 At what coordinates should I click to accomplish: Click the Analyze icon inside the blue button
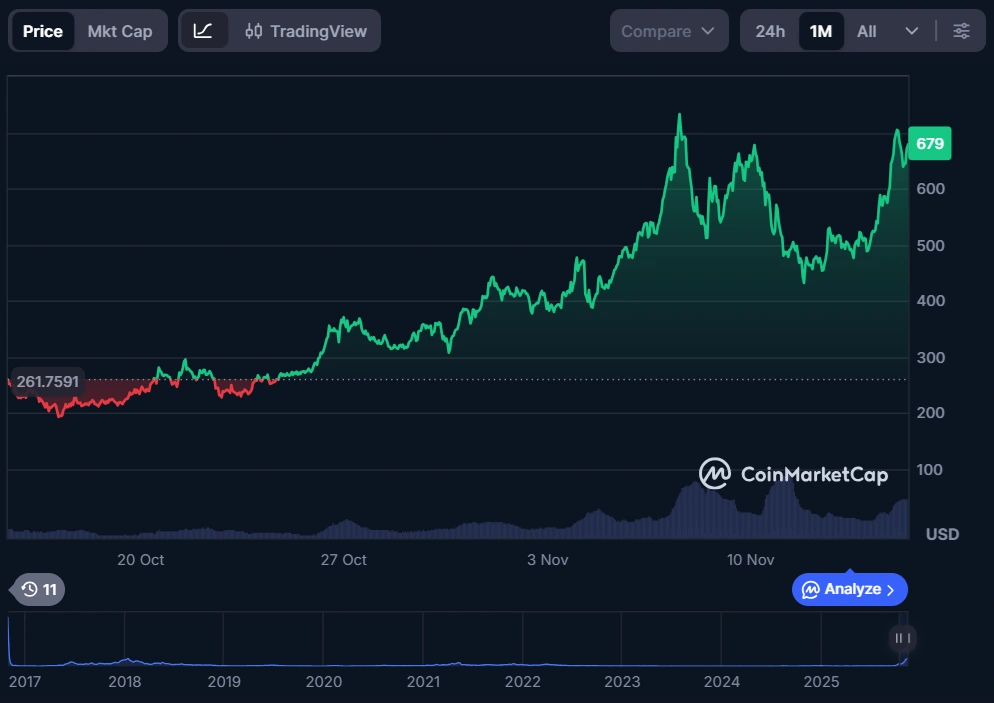coord(811,589)
